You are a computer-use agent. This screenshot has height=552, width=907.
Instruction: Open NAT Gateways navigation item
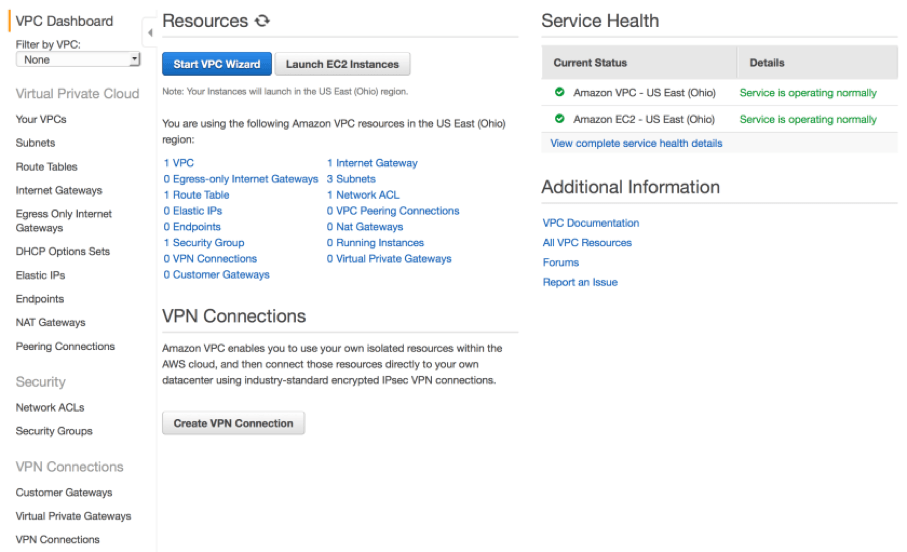tap(50, 322)
